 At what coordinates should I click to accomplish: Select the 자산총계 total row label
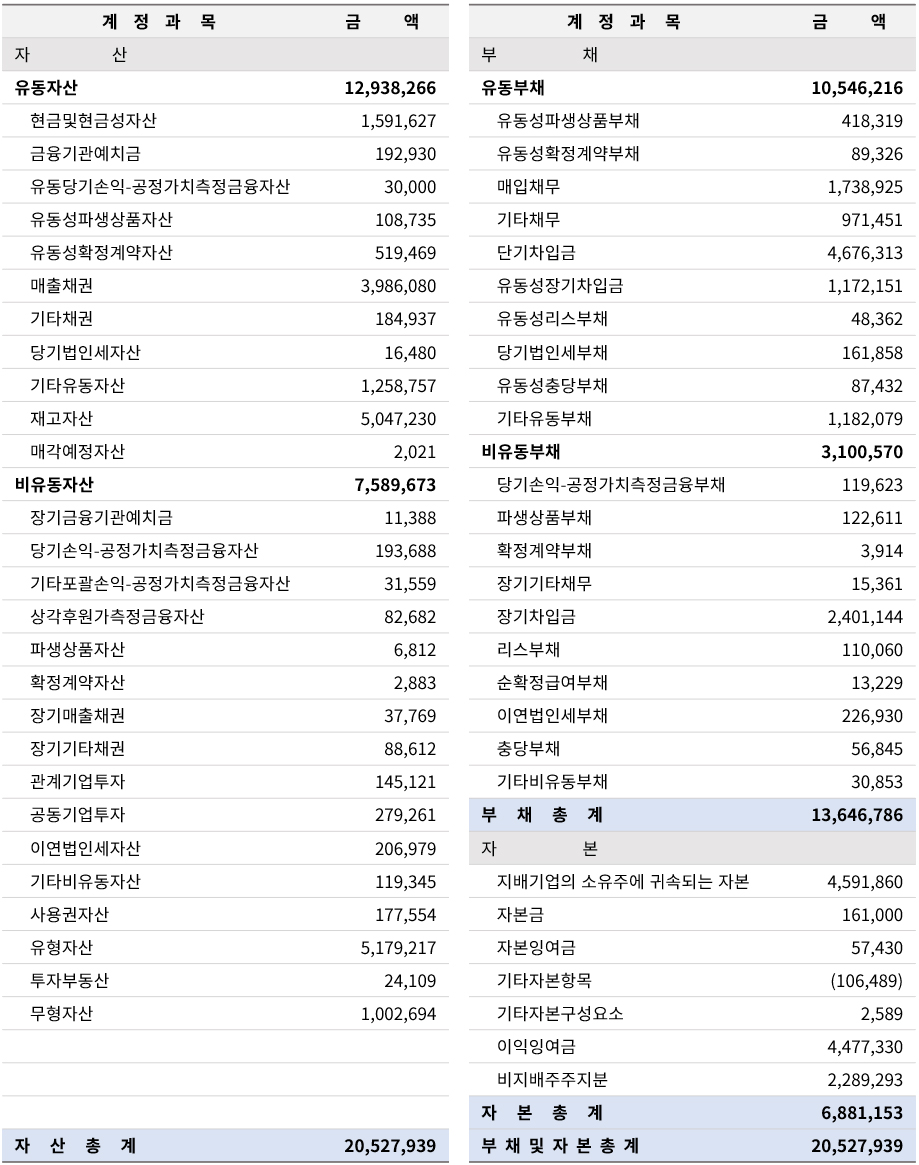coord(76,1146)
